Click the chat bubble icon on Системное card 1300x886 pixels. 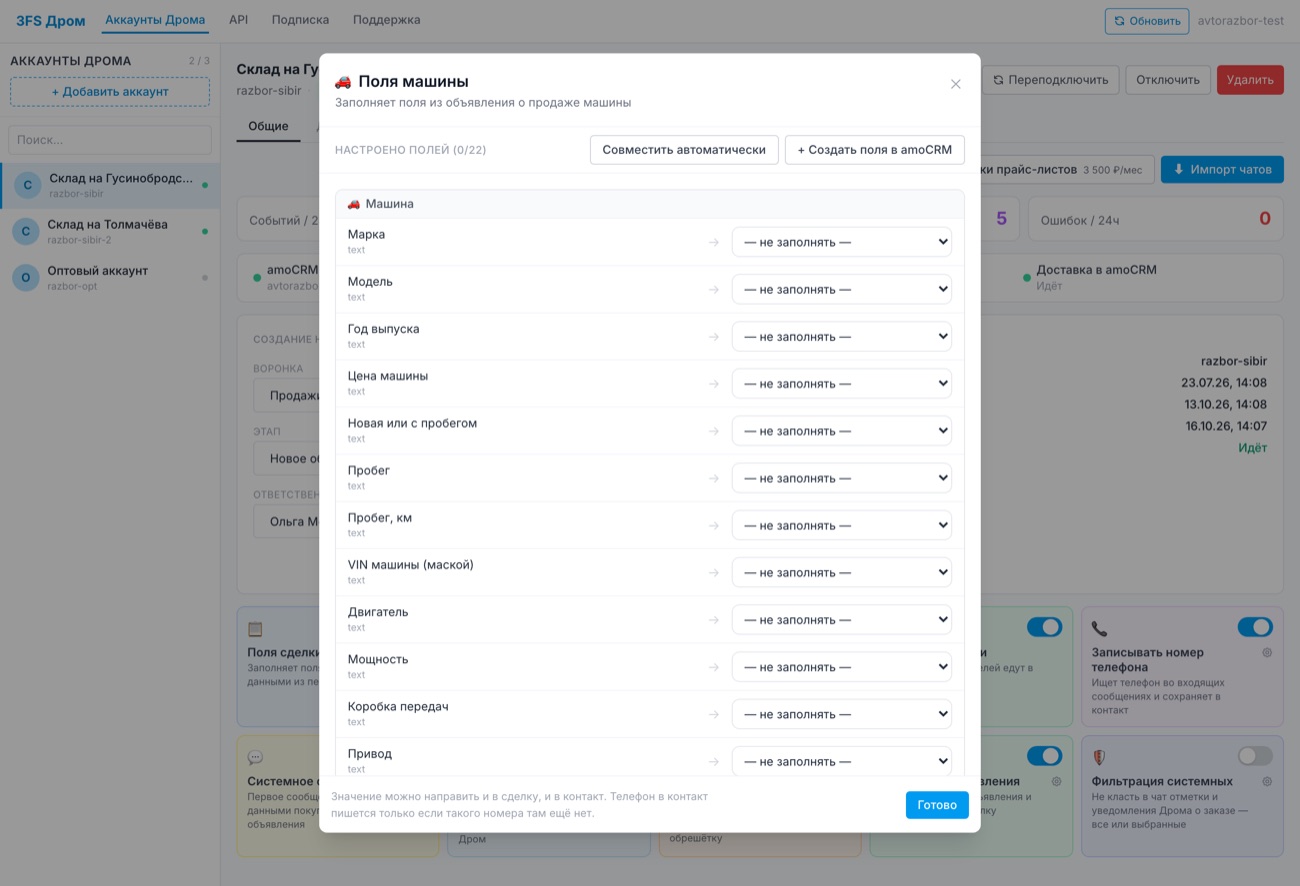pos(255,758)
